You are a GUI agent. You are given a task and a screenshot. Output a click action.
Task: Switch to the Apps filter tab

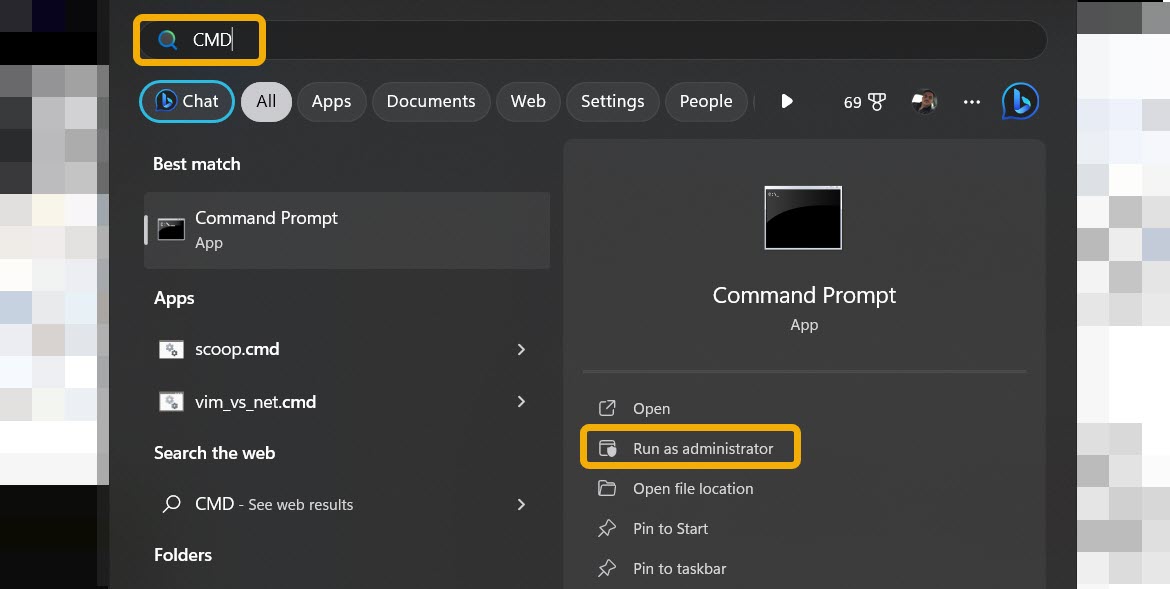click(x=331, y=101)
